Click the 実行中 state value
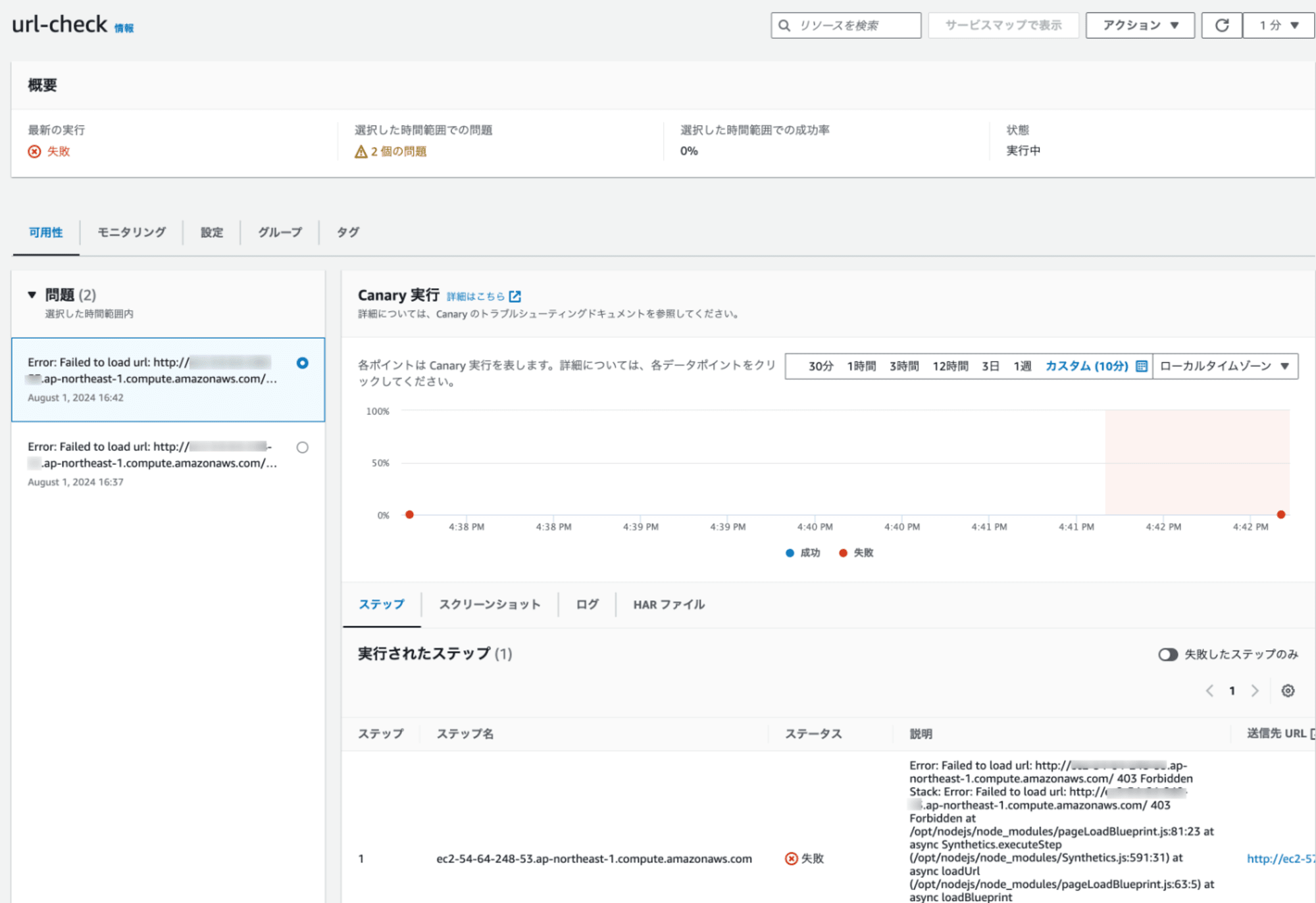 click(x=1023, y=151)
